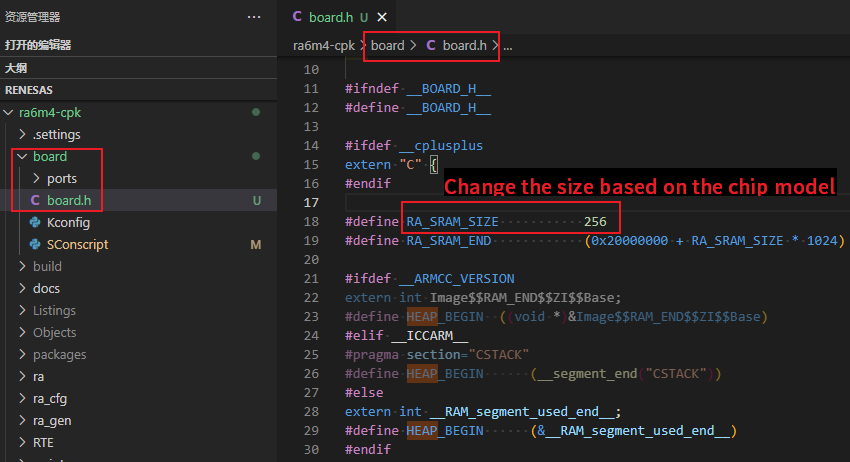Collapse the ra6m4-cpk root folder
The height and width of the screenshot is (462, 850).
[x=10, y=112]
